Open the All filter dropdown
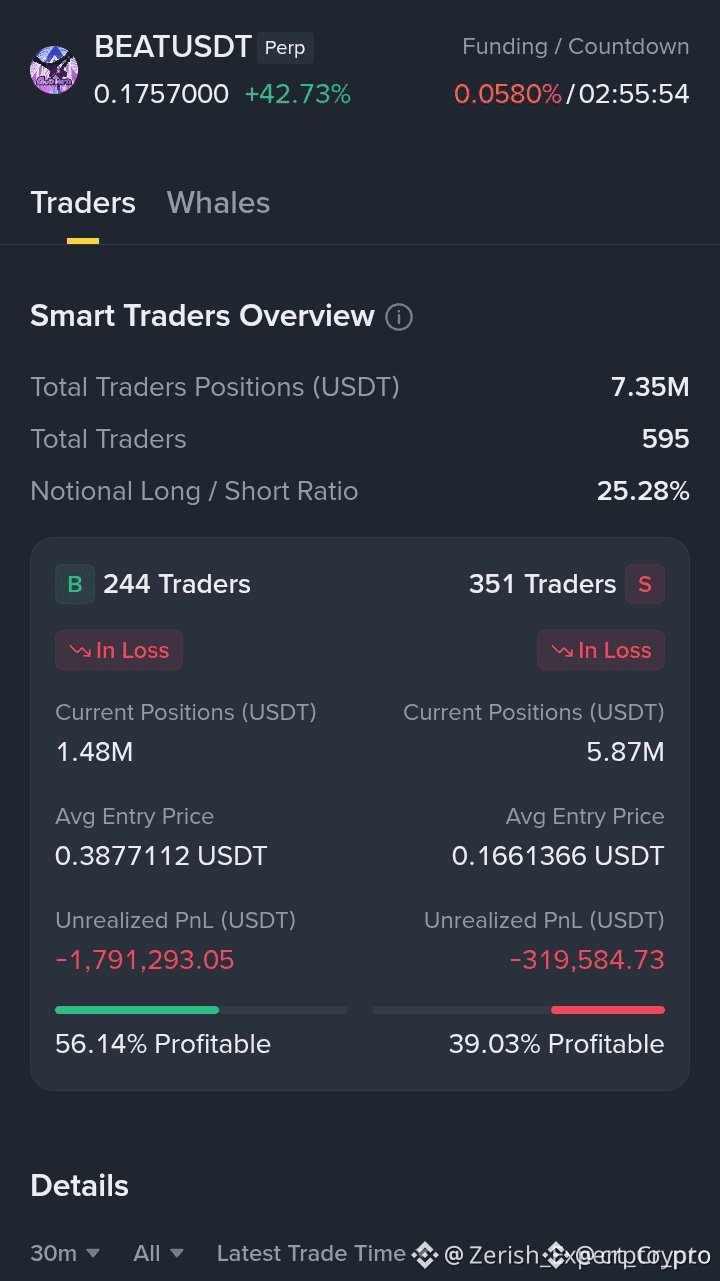 [159, 1253]
